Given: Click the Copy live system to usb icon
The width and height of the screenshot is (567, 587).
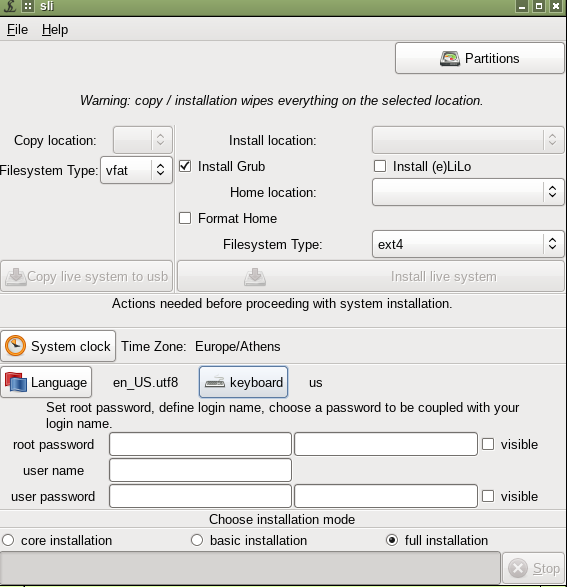Looking at the screenshot, I should tap(16, 277).
